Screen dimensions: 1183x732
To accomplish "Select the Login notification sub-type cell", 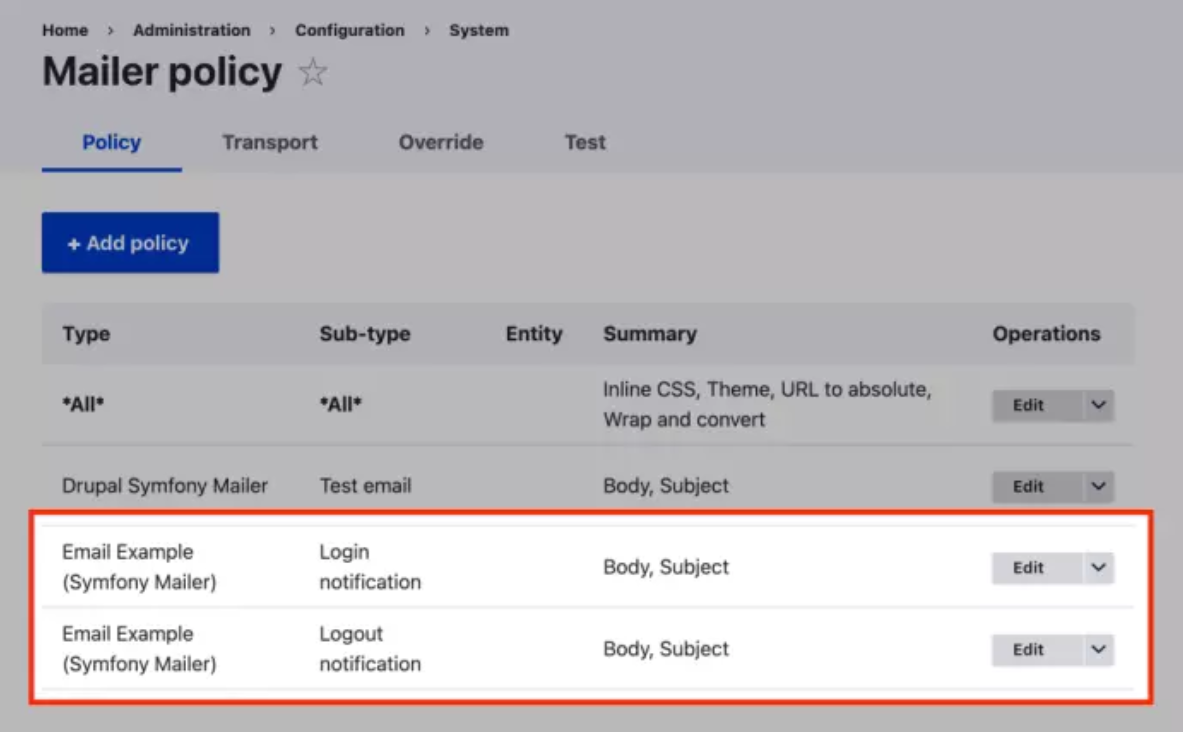I will [370, 567].
